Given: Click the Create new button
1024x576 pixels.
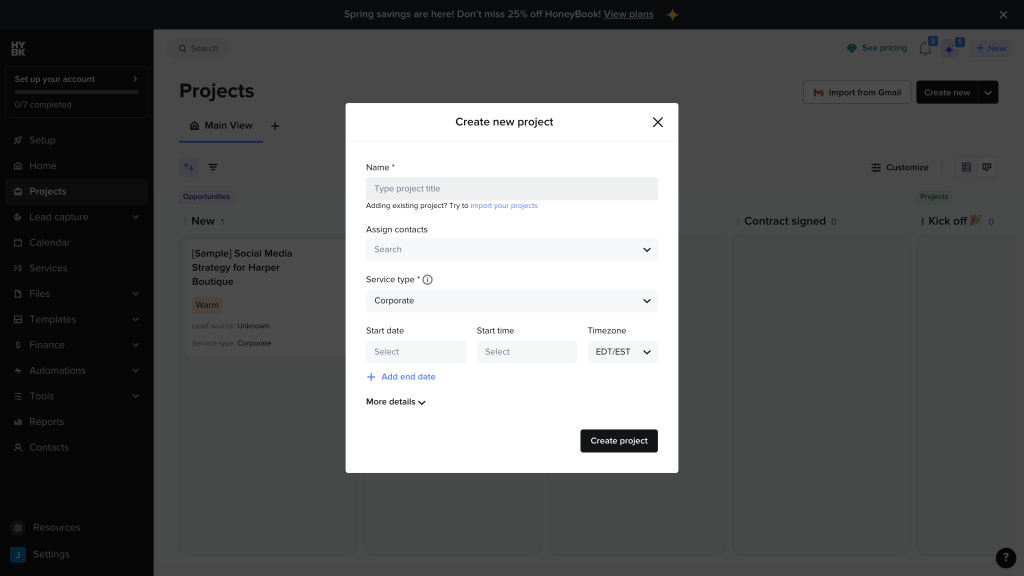Looking at the screenshot, I should point(947,93).
